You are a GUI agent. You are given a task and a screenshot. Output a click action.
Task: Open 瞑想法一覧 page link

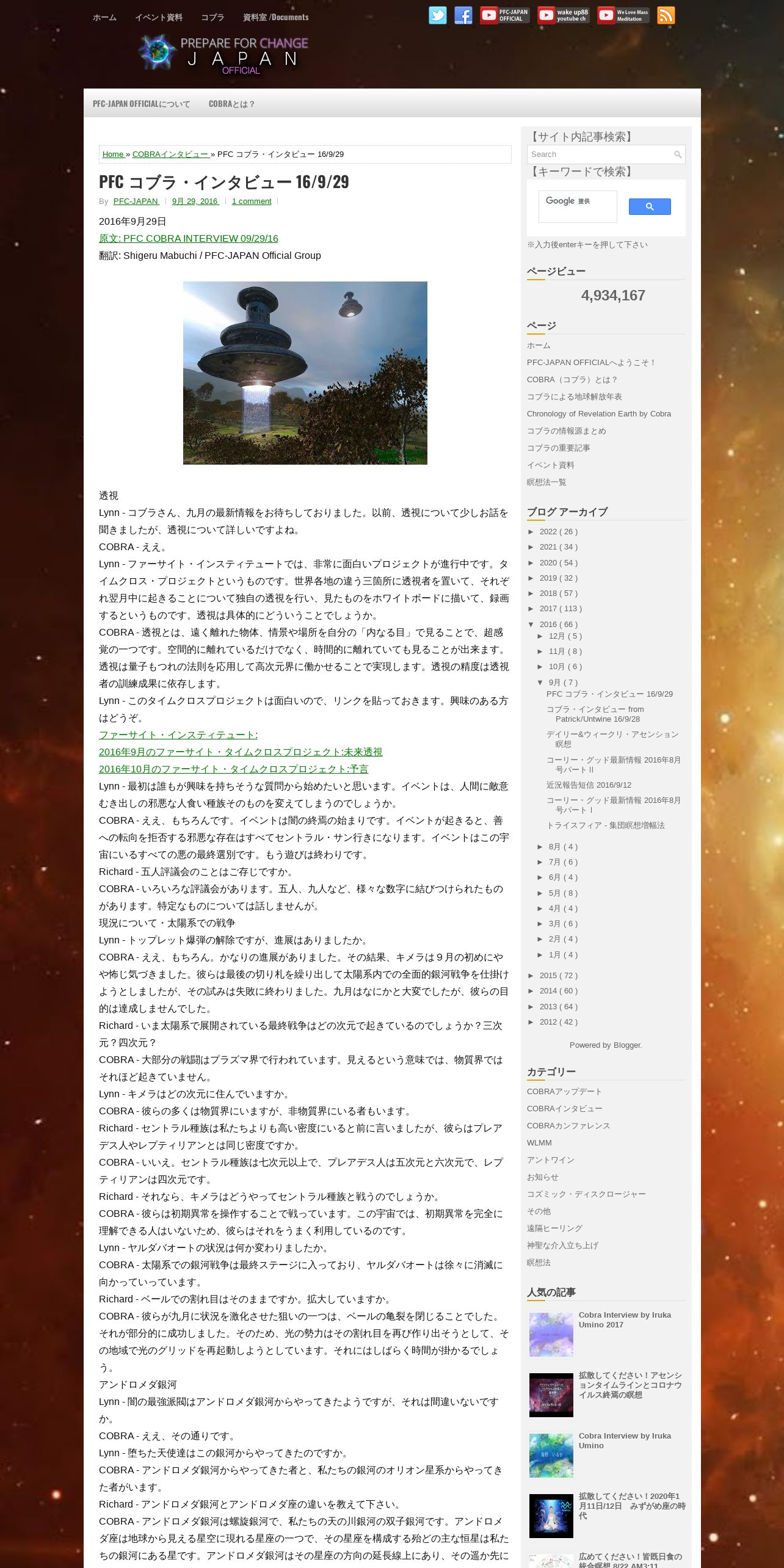pyautogui.click(x=546, y=482)
